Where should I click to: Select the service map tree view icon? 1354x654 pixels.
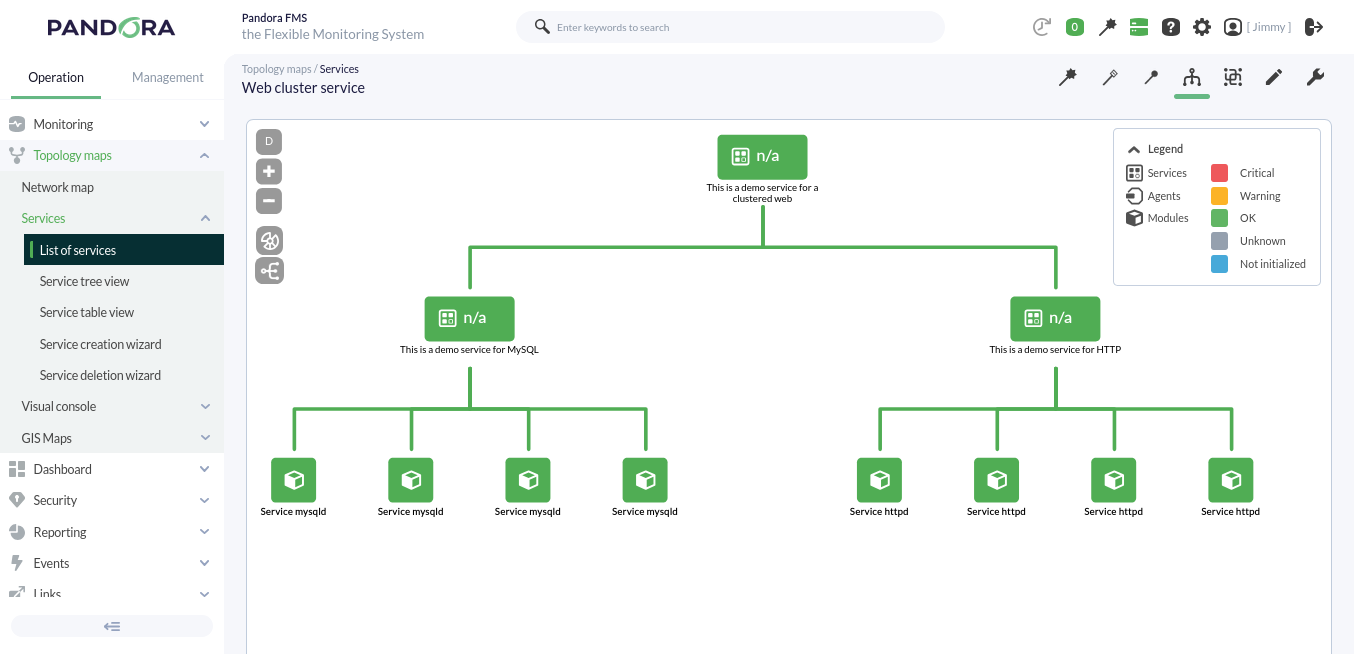click(1192, 77)
